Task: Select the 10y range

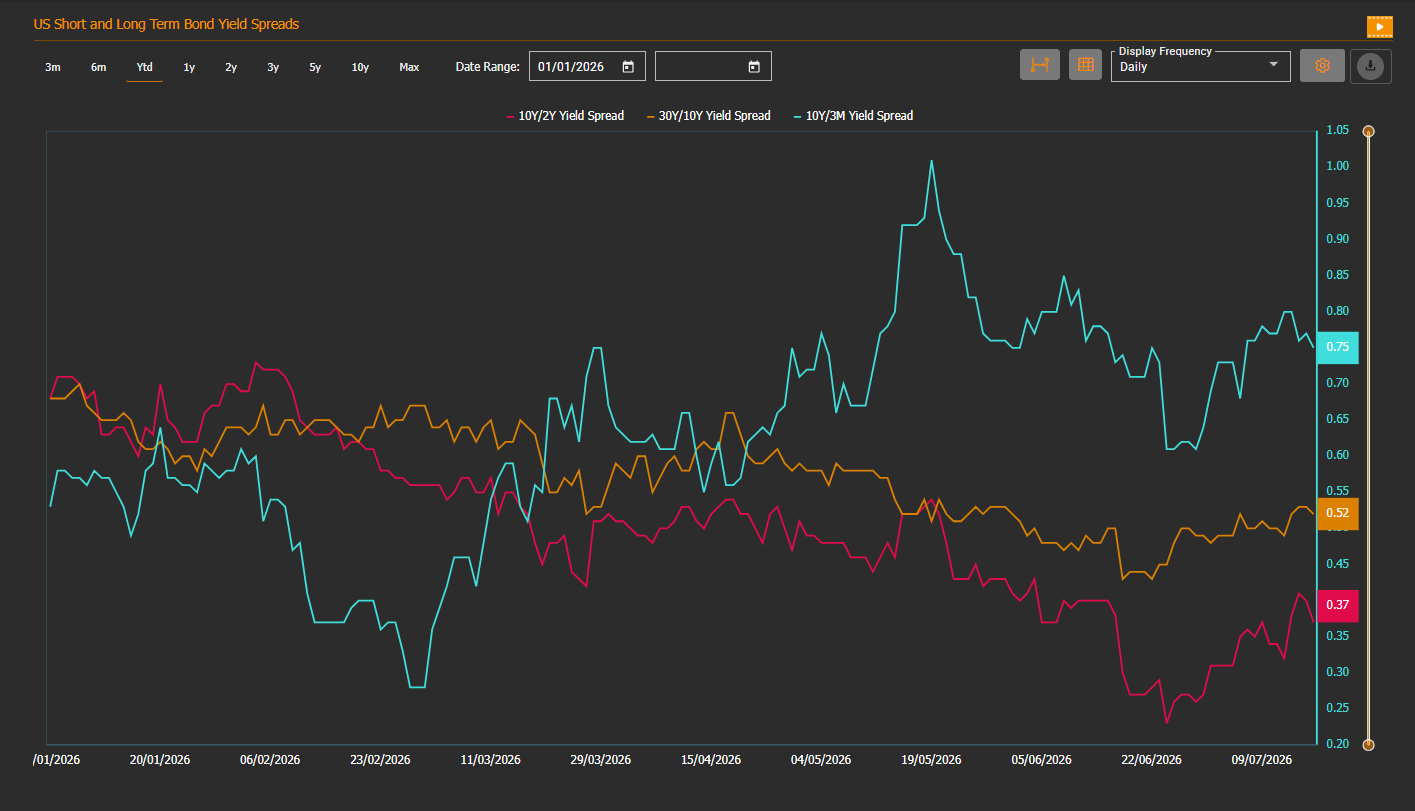Action: (360, 67)
